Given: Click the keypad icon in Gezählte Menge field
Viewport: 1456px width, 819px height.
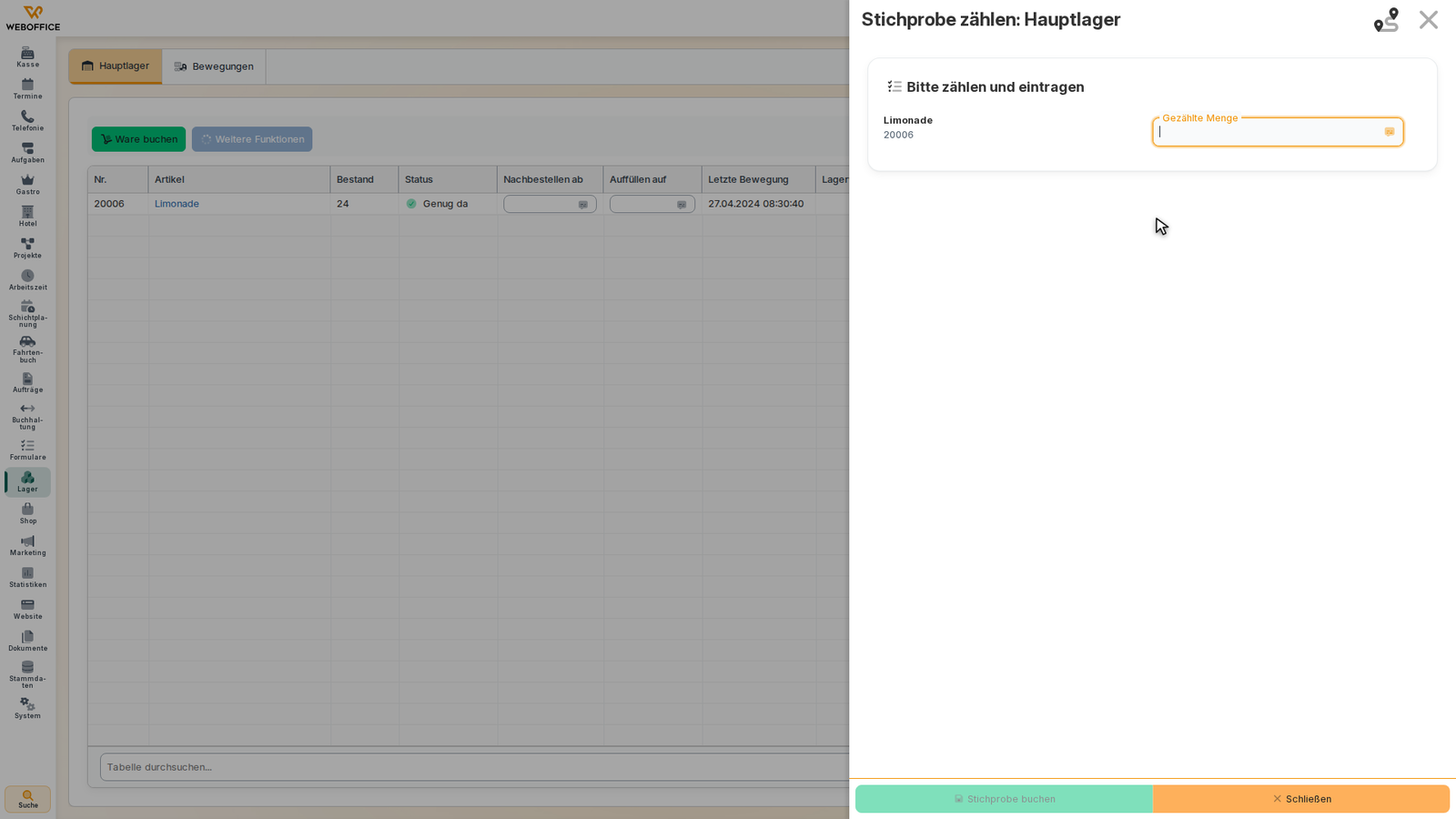Looking at the screenshot, I should tap(1390, 132).
